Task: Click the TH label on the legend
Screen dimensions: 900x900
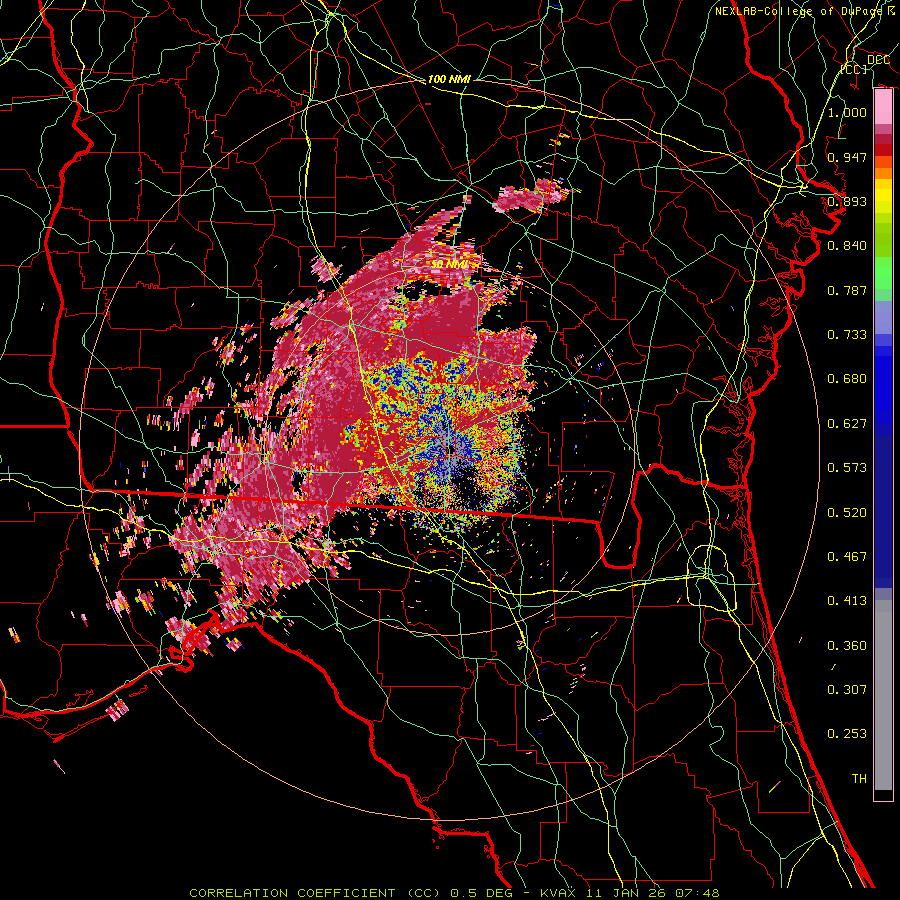Action: (x=859, y=779)
